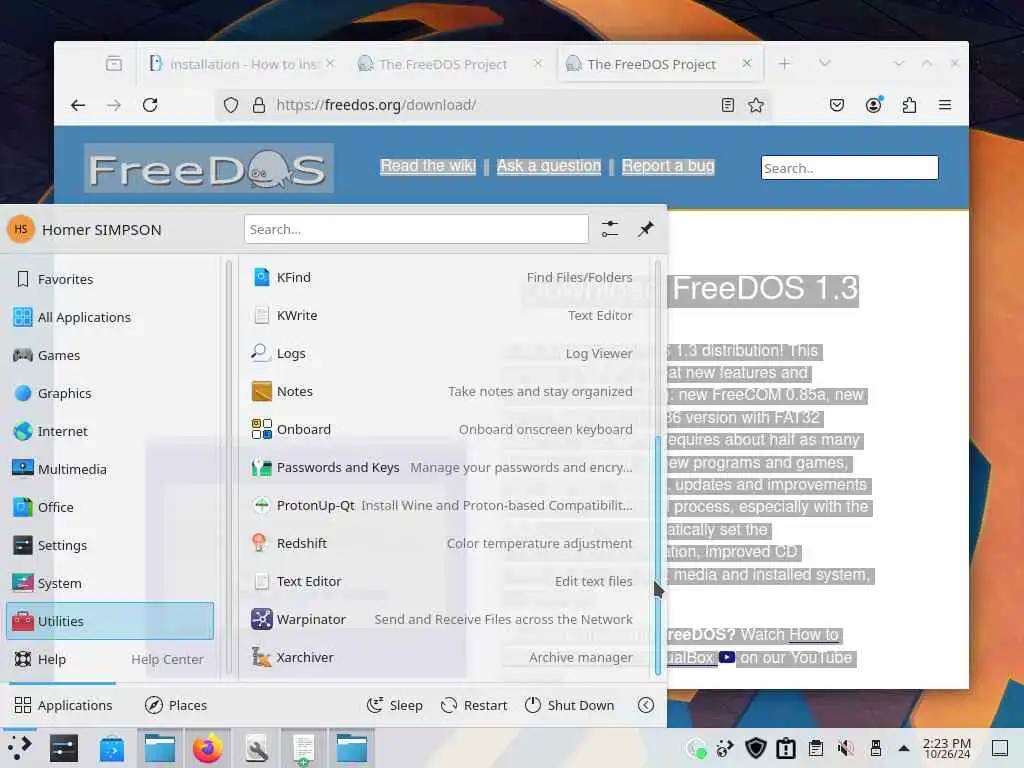The height and width of the screenshot is (768, 1024).
Task: Click the Shut Down button
Action: (x=569, y=705)
